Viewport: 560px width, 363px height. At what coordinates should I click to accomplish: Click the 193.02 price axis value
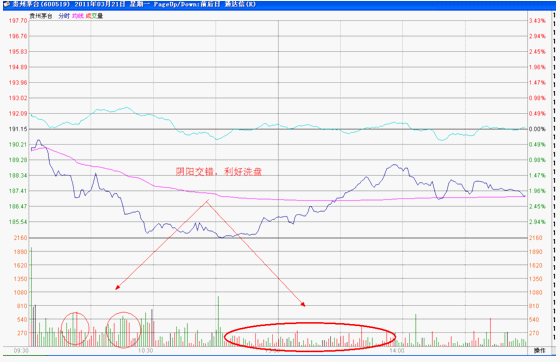click(x=18, y=98)
